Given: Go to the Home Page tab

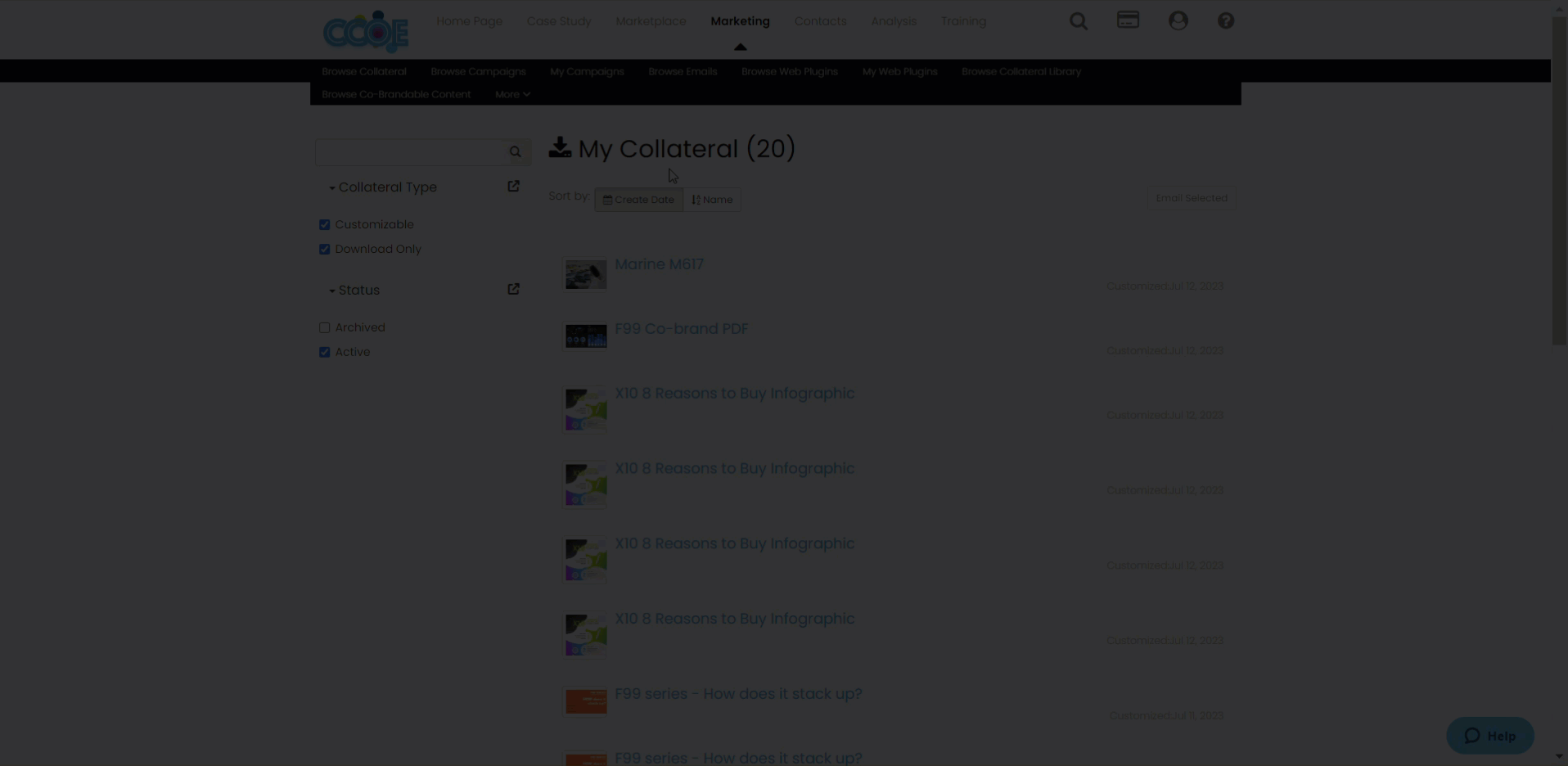Looking at the screenshot, I should tap(469, 21).
